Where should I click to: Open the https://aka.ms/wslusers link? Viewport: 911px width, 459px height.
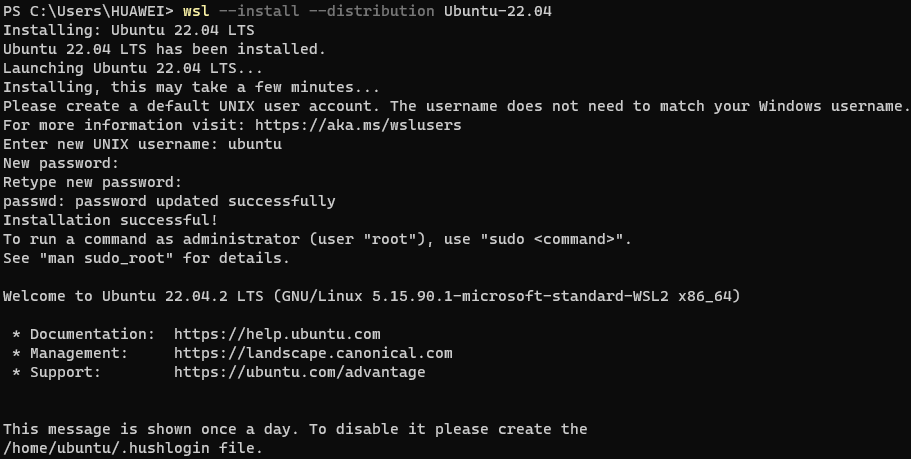tap(358, 125)
